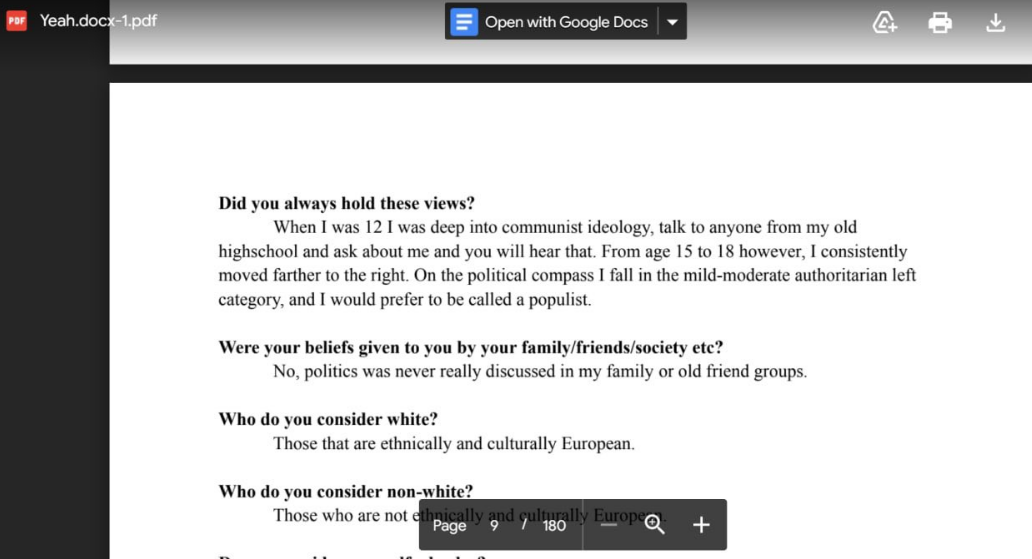Image resolution: width=1032 pixels, height=559 pixels.
Task: Expand the Open with dropdown arrow
Action: click(x=672, y=22)
